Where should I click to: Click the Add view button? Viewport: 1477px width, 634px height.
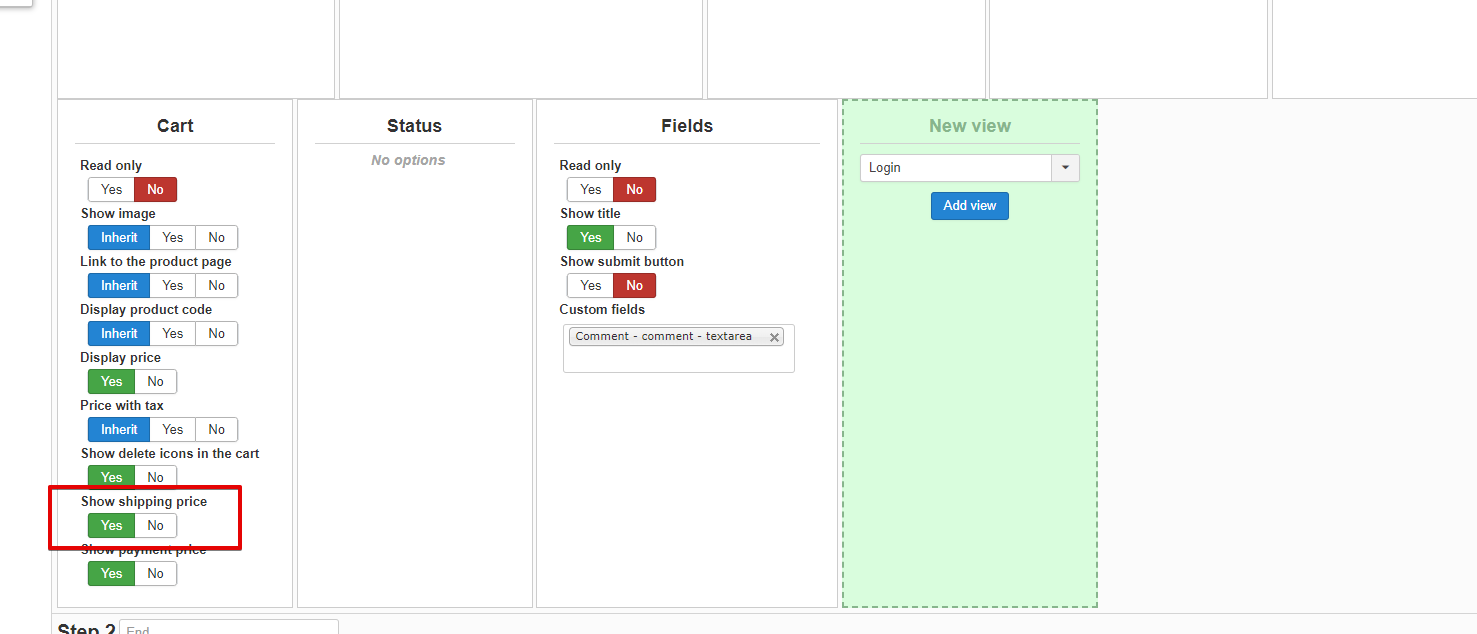(969, 206)
